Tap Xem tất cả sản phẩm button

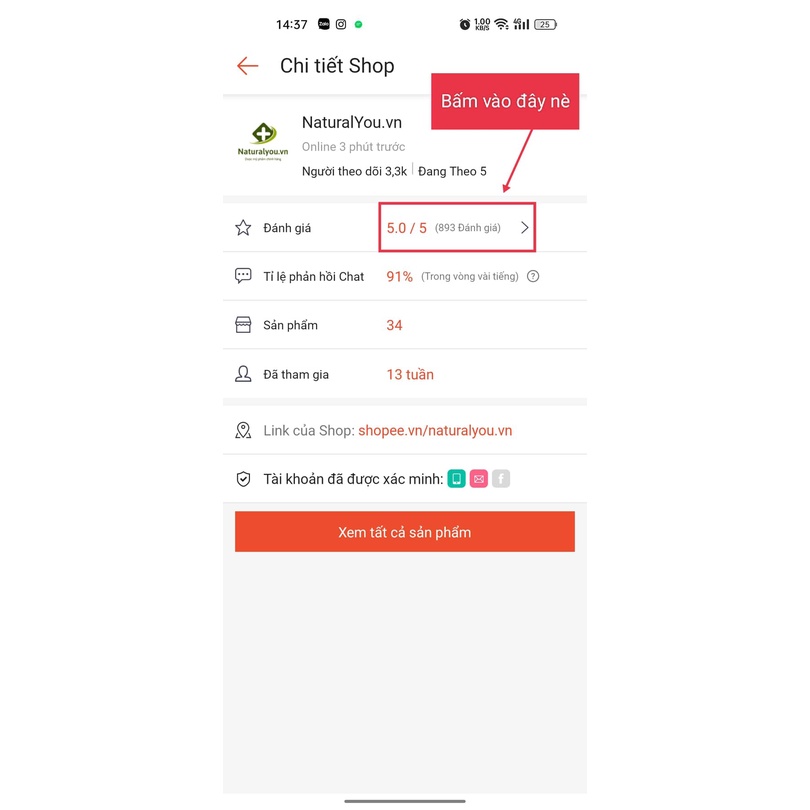(404, 532)
